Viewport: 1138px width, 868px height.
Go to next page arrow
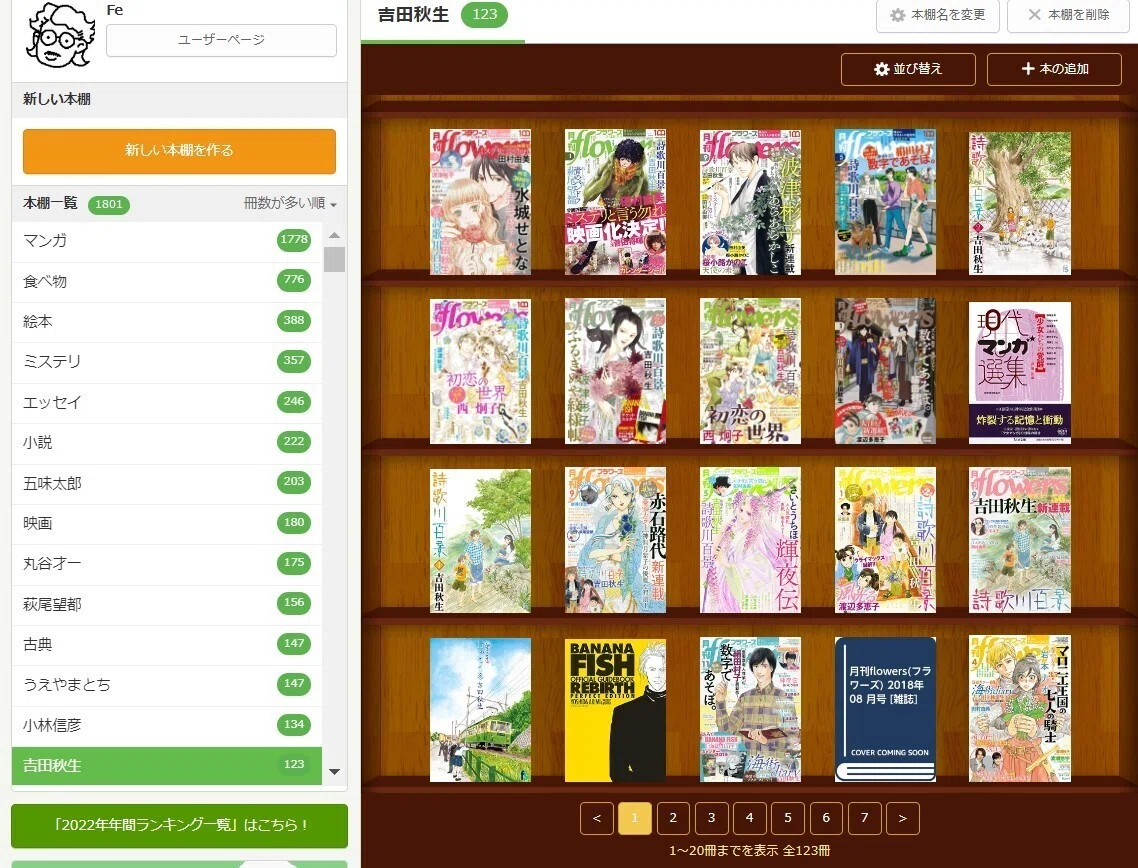903,819
